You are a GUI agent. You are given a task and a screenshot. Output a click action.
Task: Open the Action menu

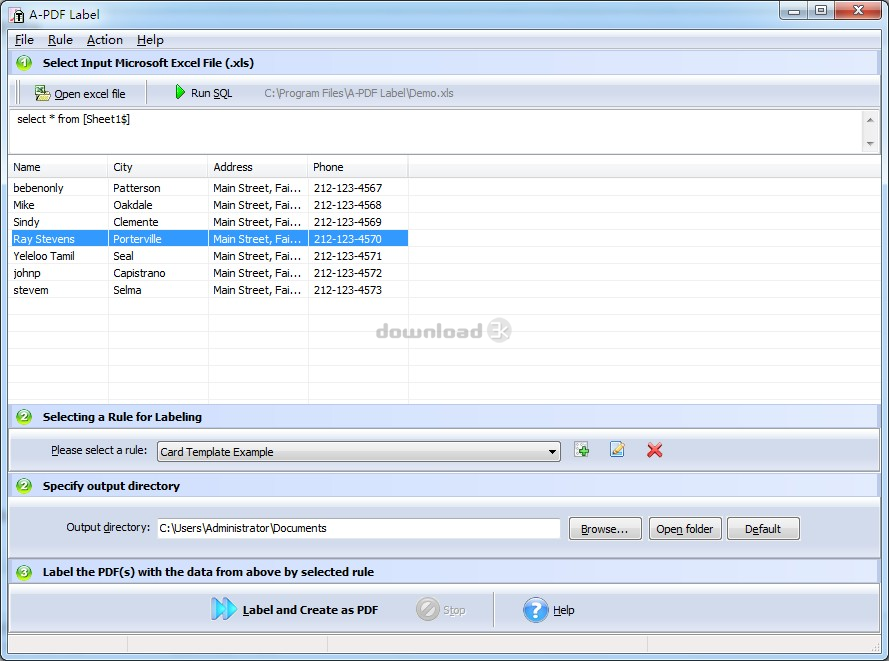[105, 40]
